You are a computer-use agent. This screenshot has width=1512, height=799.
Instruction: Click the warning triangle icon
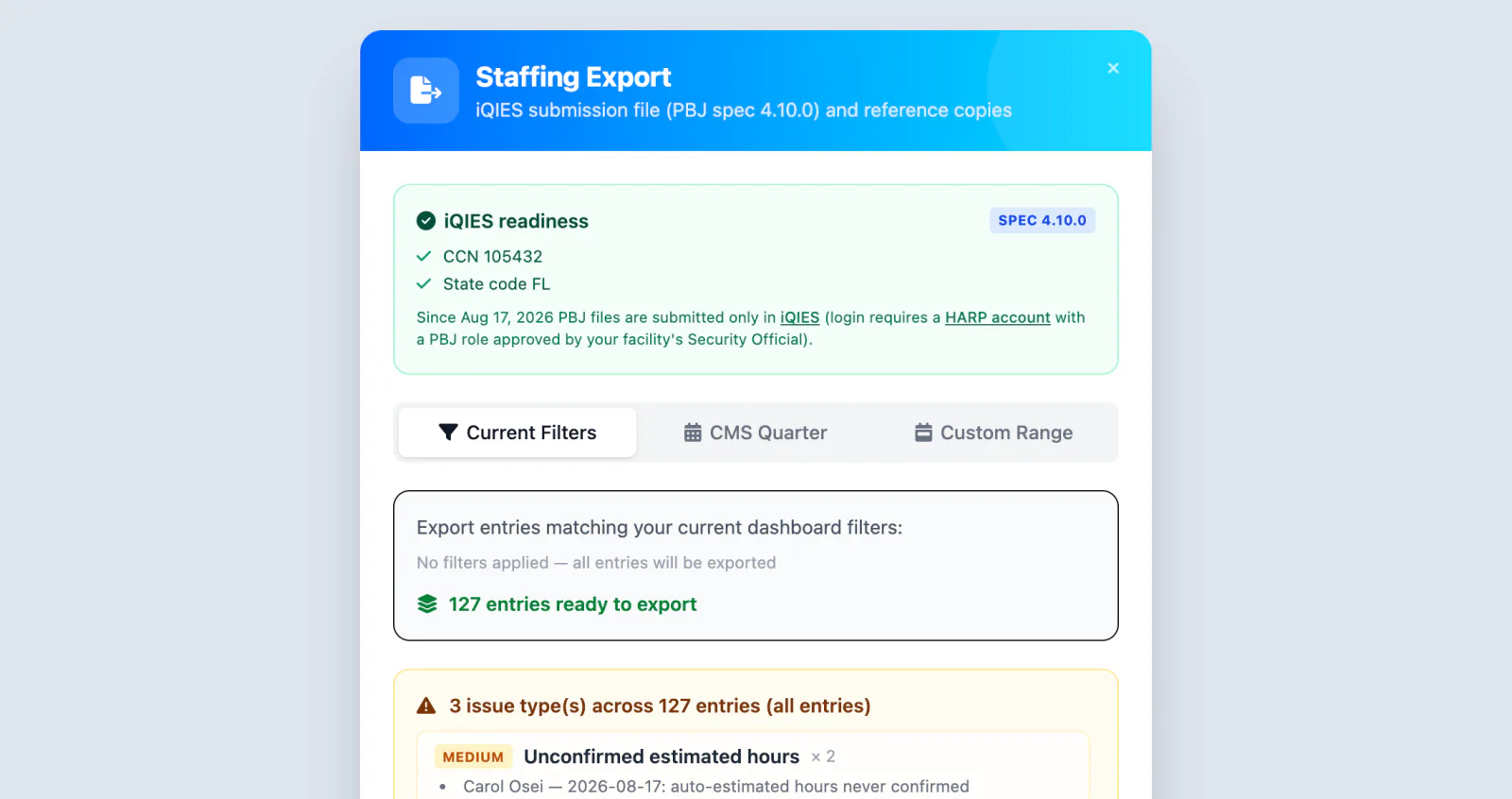click(426, 705)
